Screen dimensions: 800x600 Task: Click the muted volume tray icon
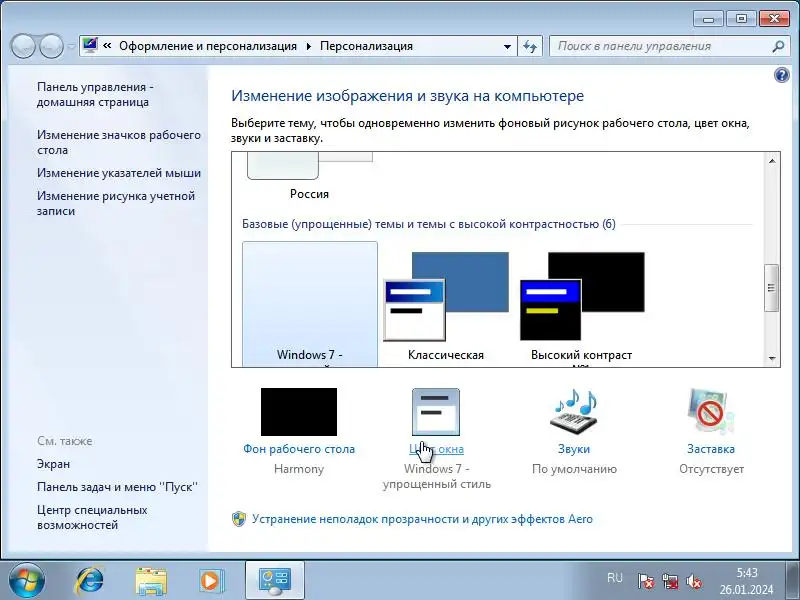click(x=694, y=581)
